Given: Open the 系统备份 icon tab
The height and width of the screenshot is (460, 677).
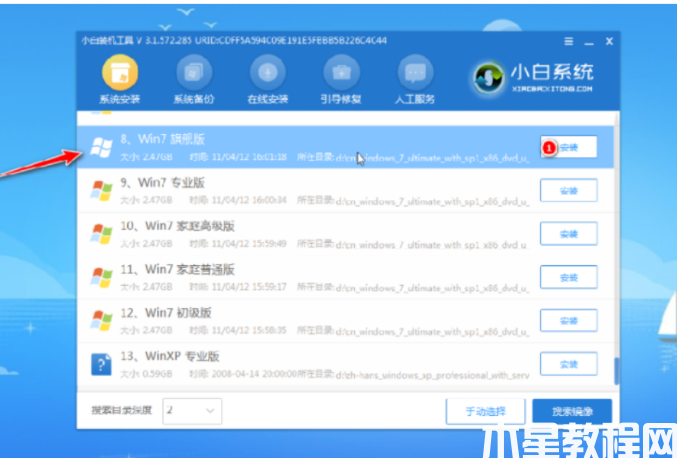Looking at the screenshot, I should click(194, 80).
